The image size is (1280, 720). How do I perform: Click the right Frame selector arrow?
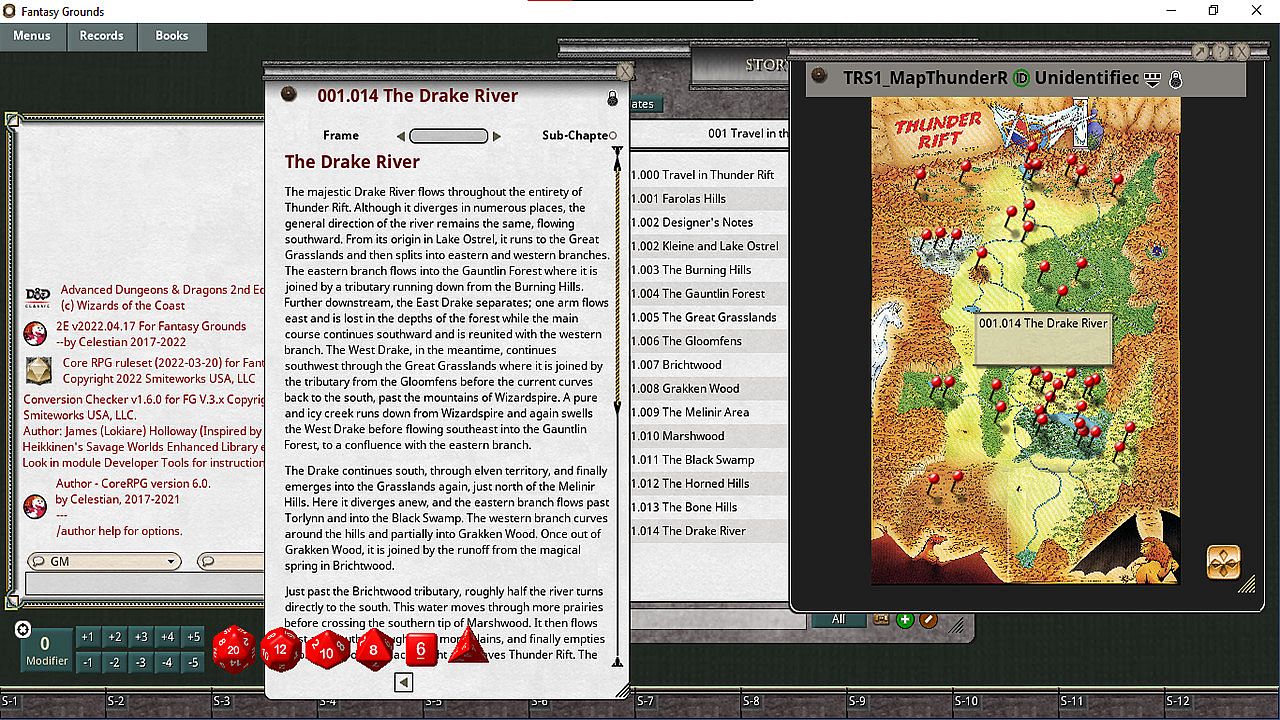point(497,136)
